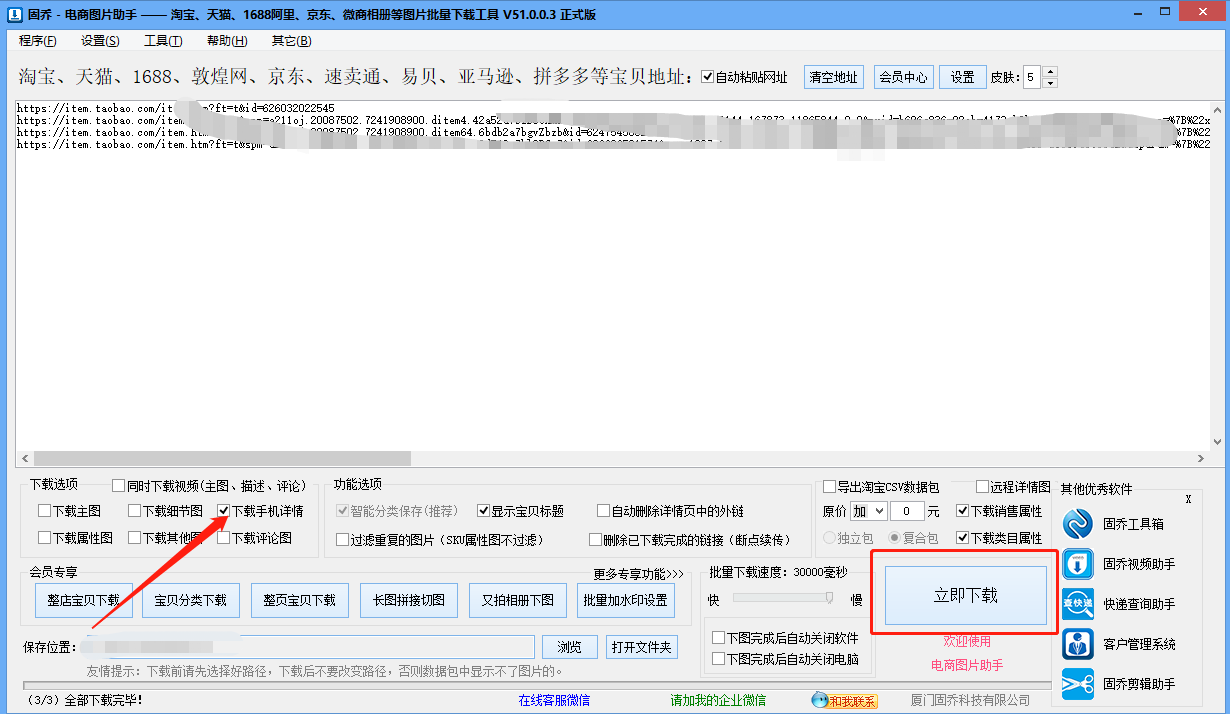Click the 快递查询助手 magnifier icon
Image resolution: width=1230 pixels, height=714 pixels.
click(1079, 604)
